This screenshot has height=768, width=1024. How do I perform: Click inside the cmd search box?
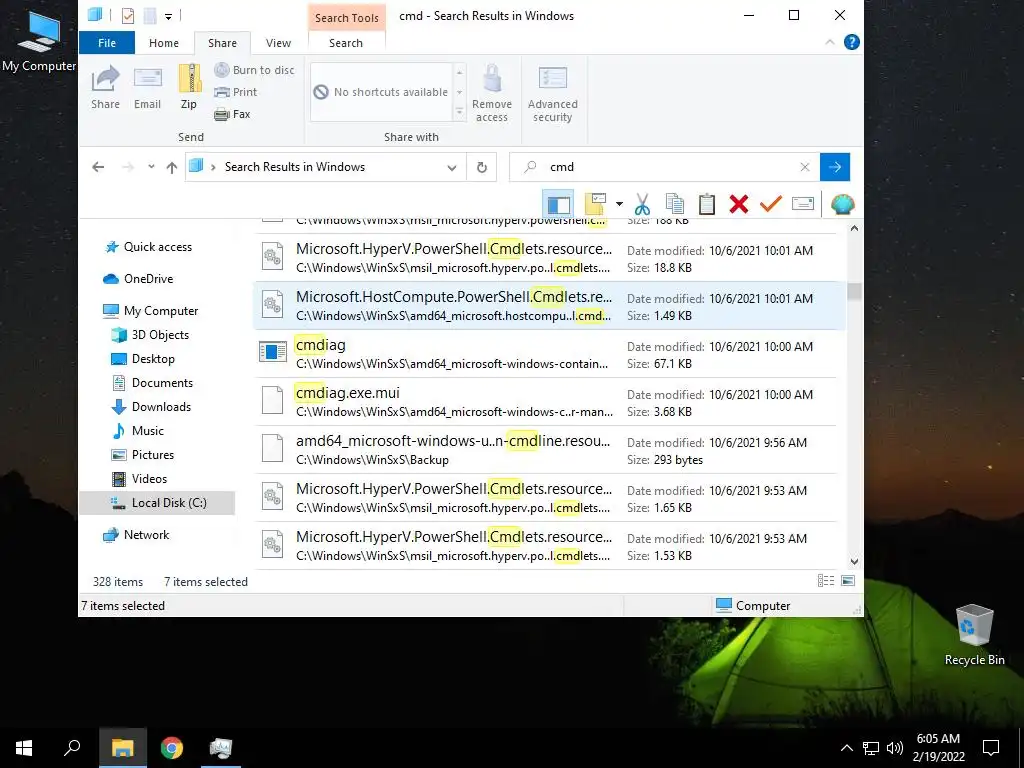tap(666, 167)
